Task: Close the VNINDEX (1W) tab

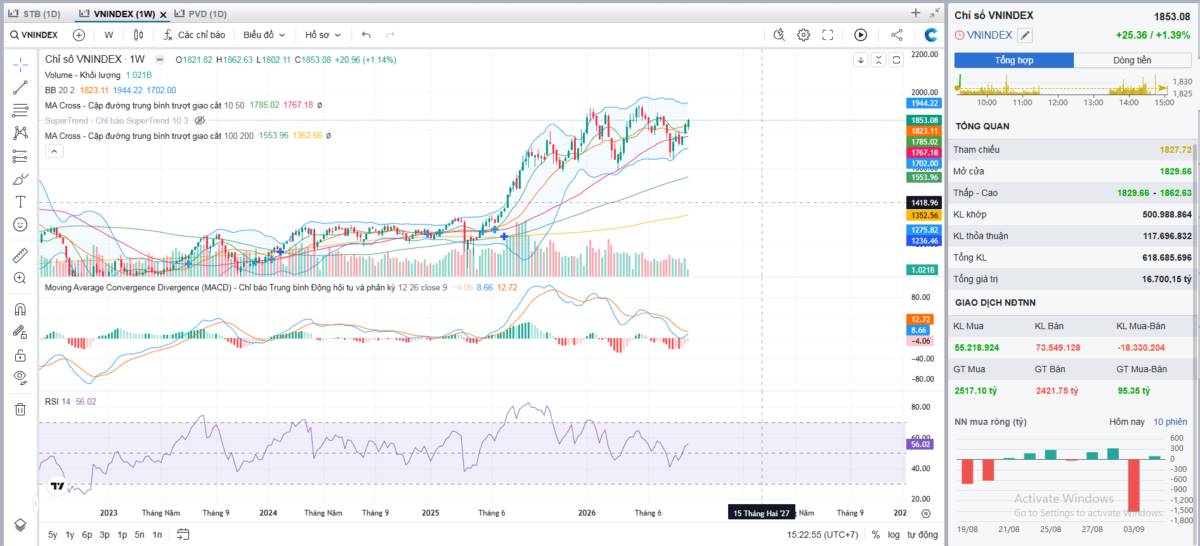Action: click(x=163, y=14)
